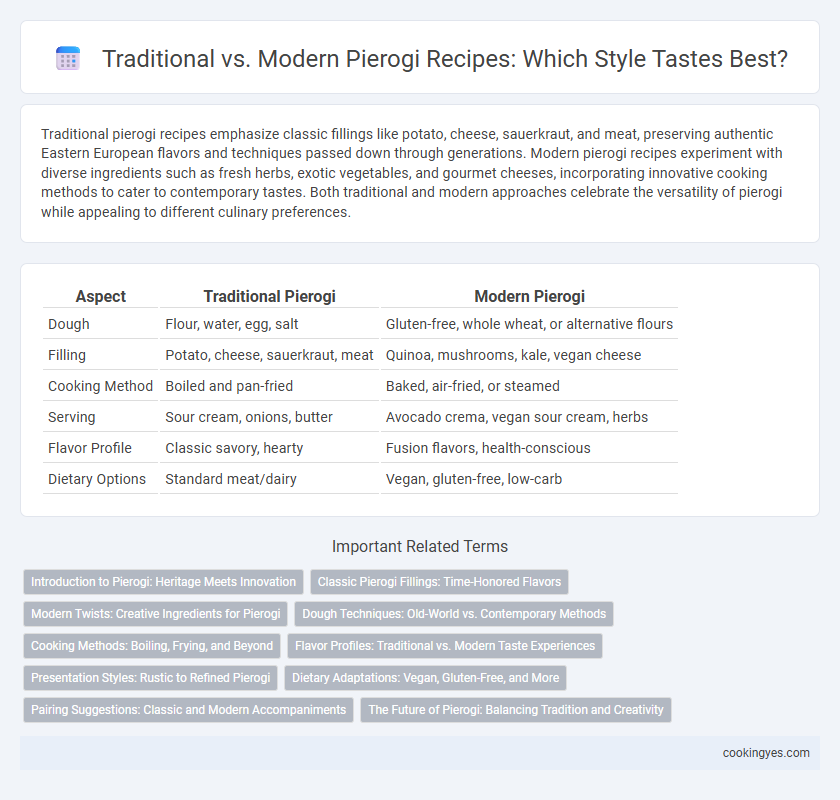This screenshot has width=840, height=800.
Task: Select the Aspect column header
Action: (101, 296)
